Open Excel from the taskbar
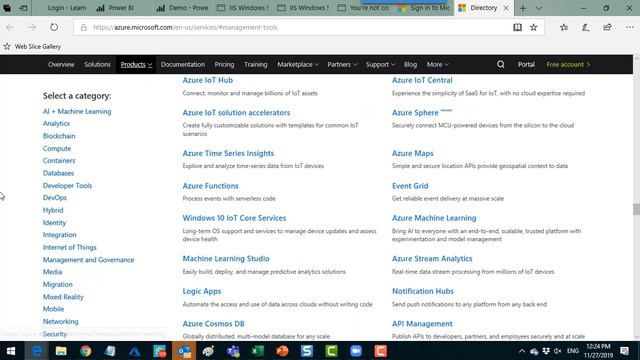 [258, 351]
